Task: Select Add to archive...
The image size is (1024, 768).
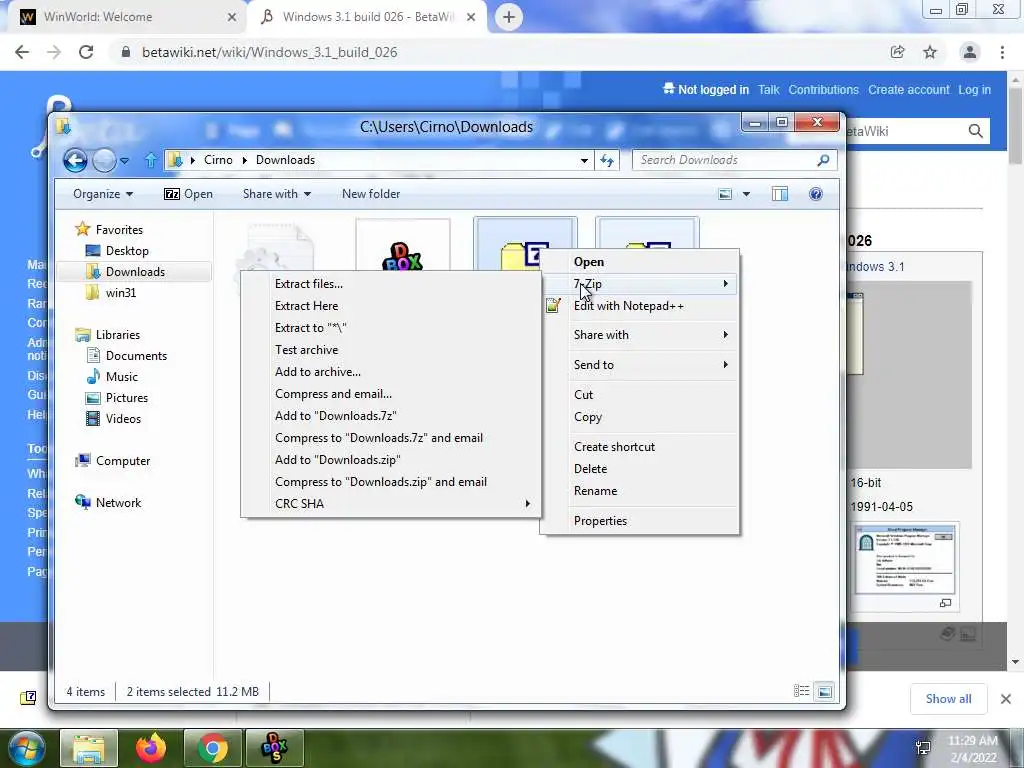Action: click(x=391, y=372)
